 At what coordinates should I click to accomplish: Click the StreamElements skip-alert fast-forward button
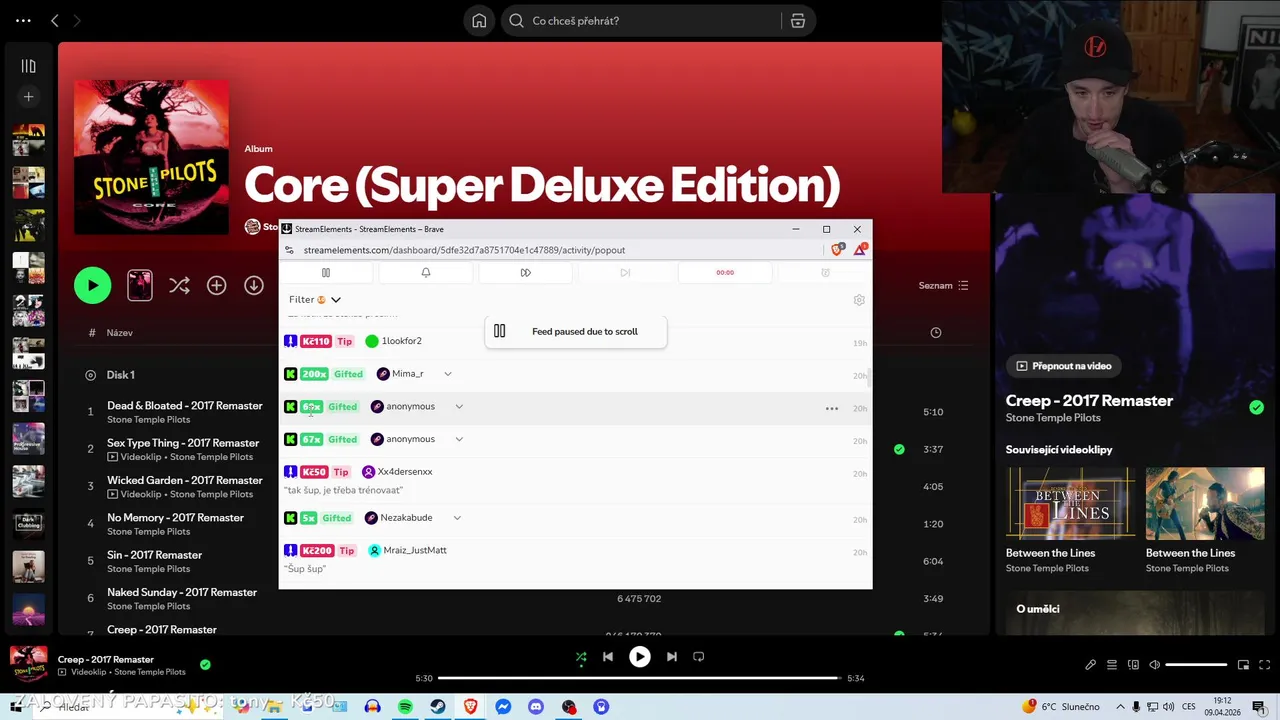click(525, 272)
